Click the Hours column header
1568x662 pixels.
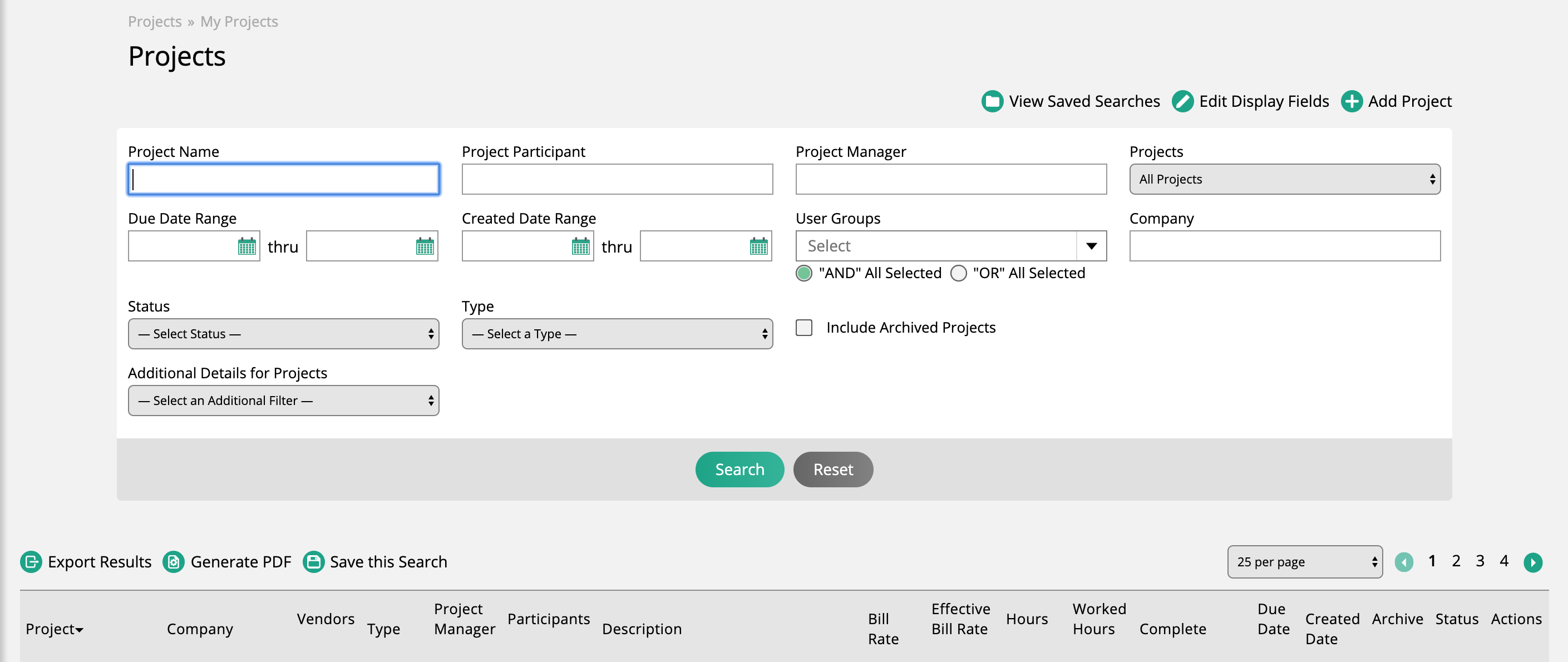click(x=1026, y=619)
